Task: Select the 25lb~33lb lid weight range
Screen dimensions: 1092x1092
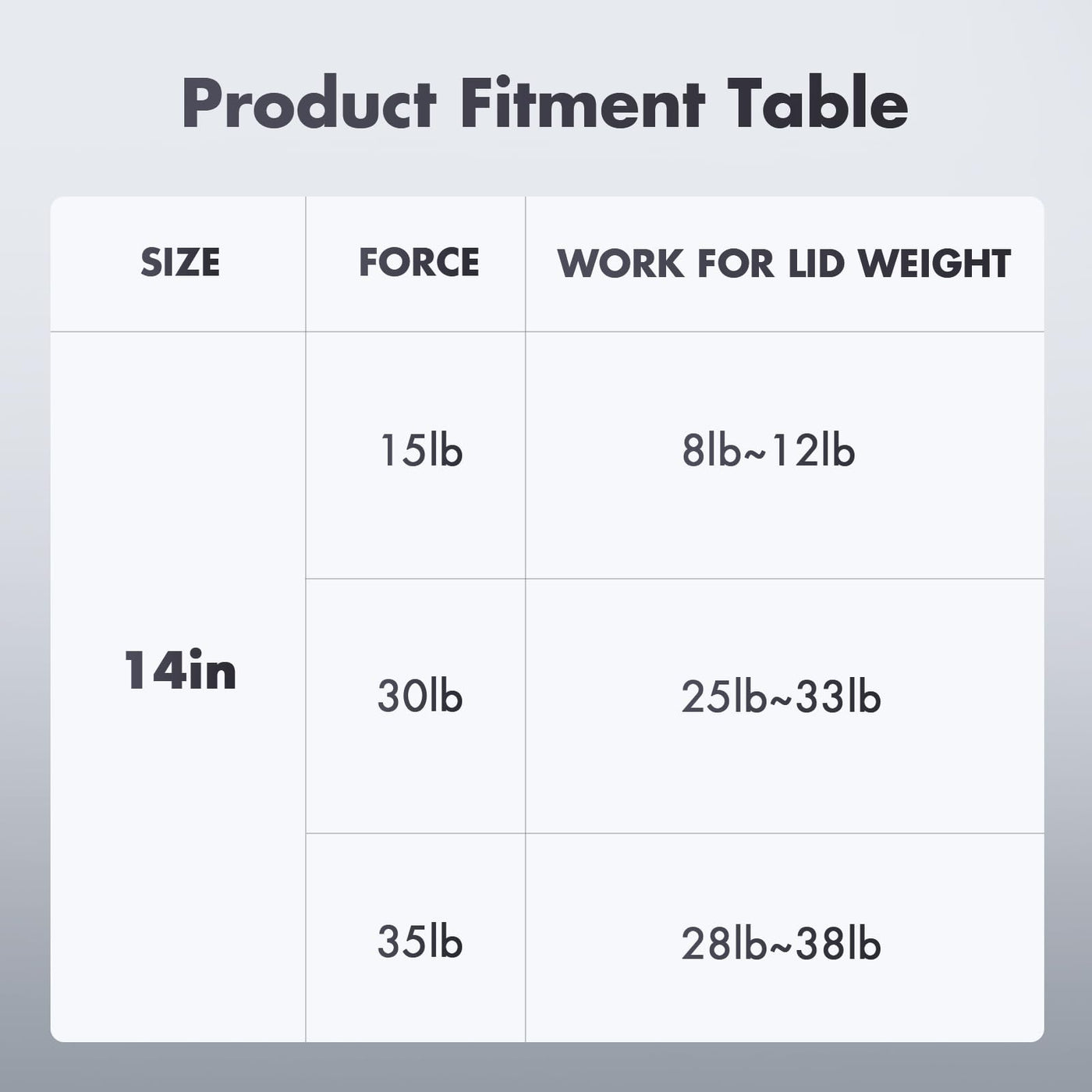Action: (x=782, y=697)
